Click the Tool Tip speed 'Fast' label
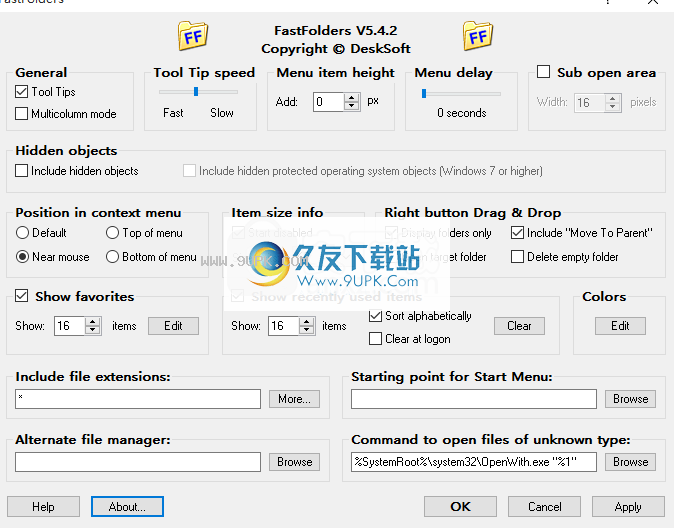The image size is (674, 528). 173,113
